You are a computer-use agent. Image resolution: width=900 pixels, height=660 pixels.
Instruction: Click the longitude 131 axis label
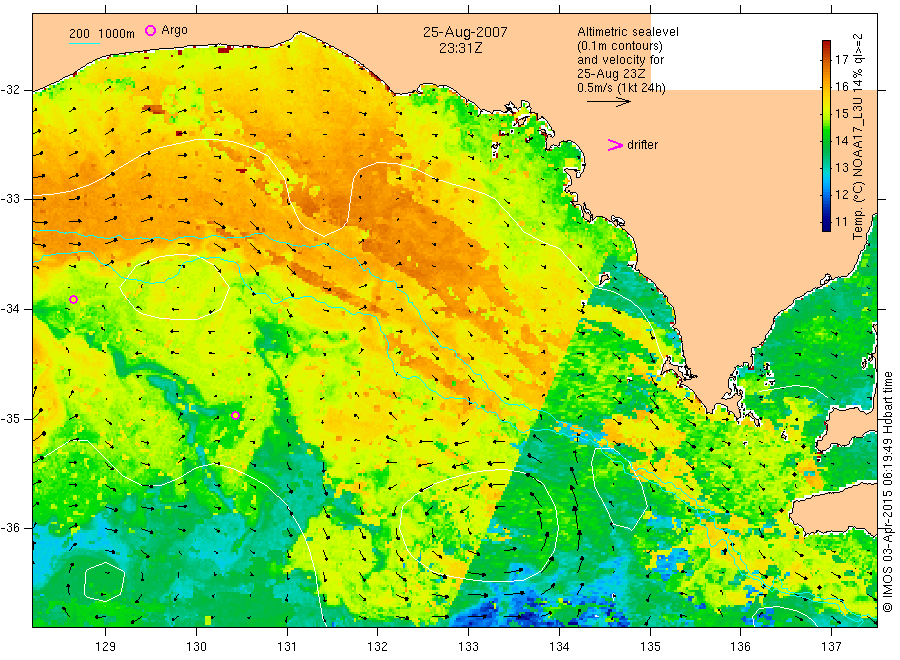(287, 647)
